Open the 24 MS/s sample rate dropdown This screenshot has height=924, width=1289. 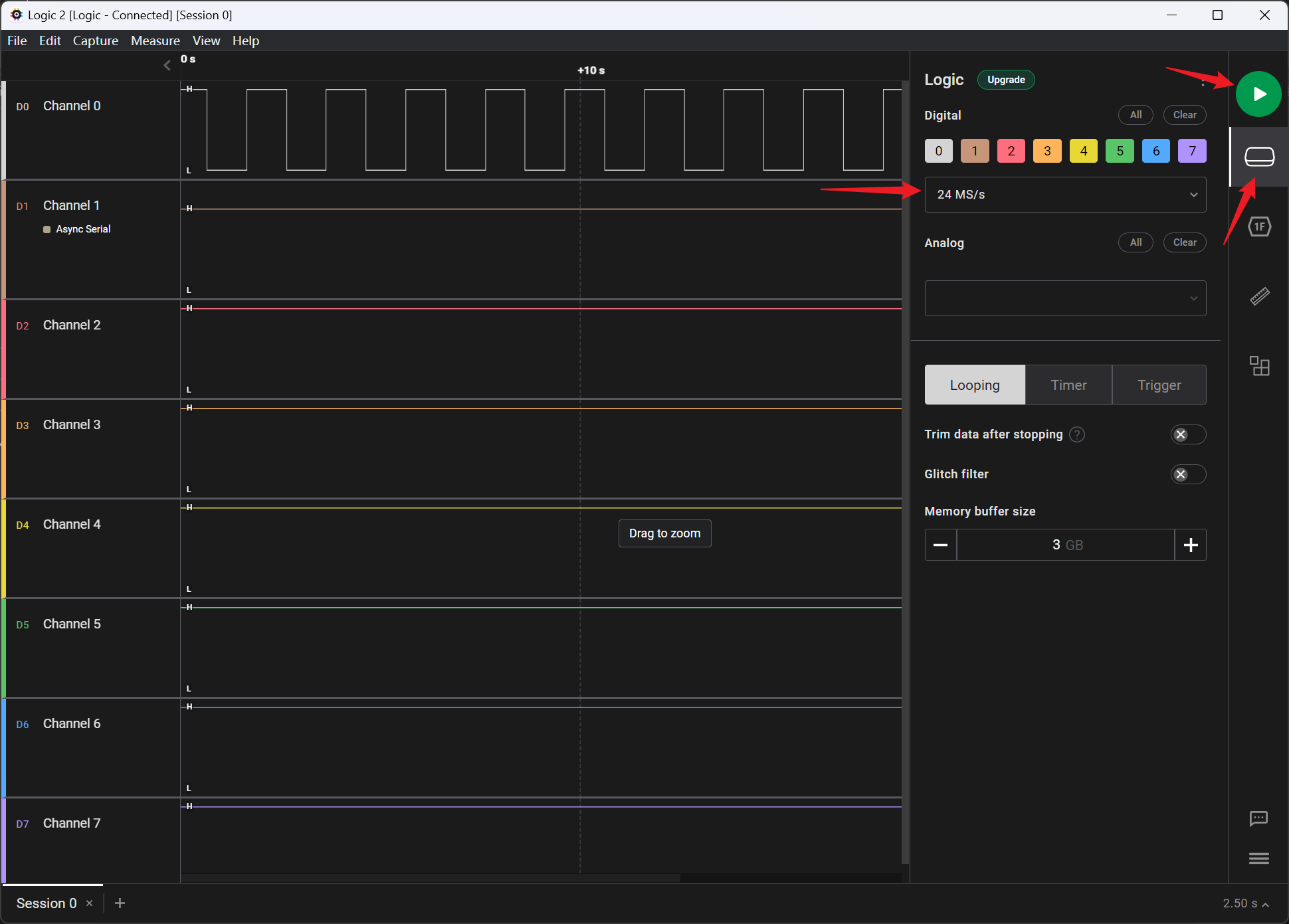(x=1065, y=195)
